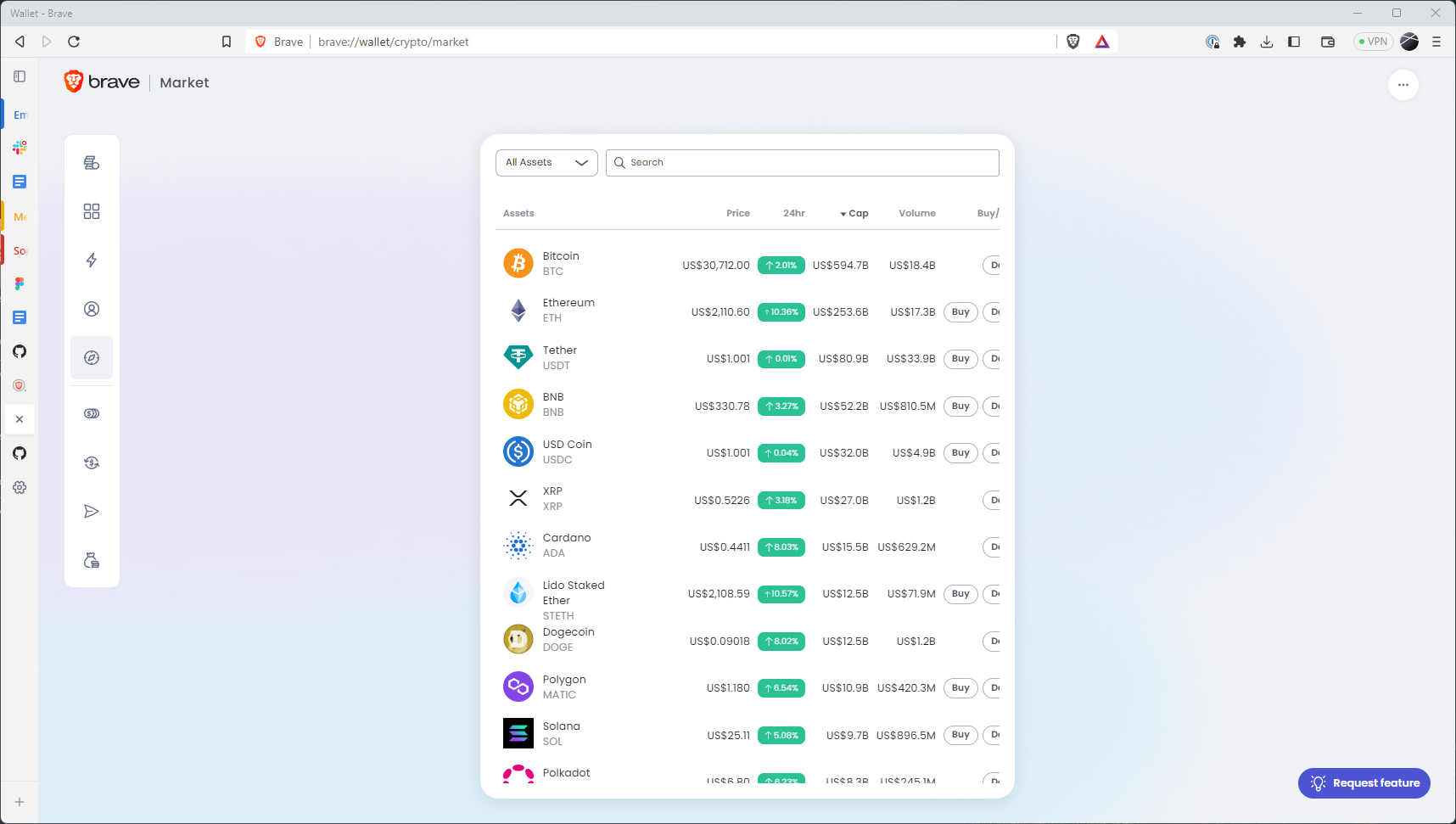Open the Portfolio assets panel
The width and height of the screenshot is (1456, 824).
(92, 162)
